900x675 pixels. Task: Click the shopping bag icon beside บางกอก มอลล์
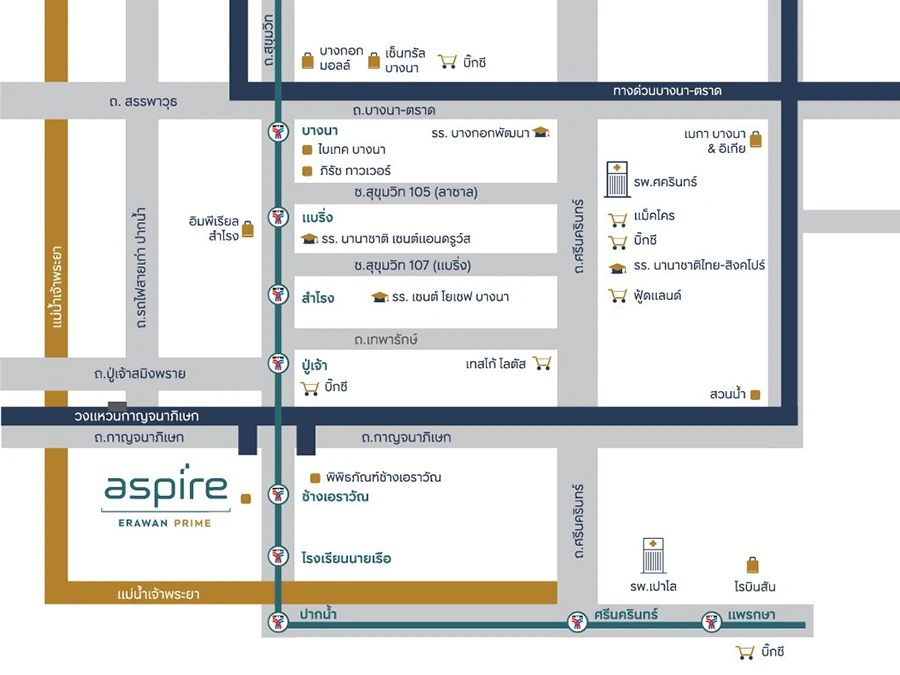pyautogui.click(x=308, y=61)
